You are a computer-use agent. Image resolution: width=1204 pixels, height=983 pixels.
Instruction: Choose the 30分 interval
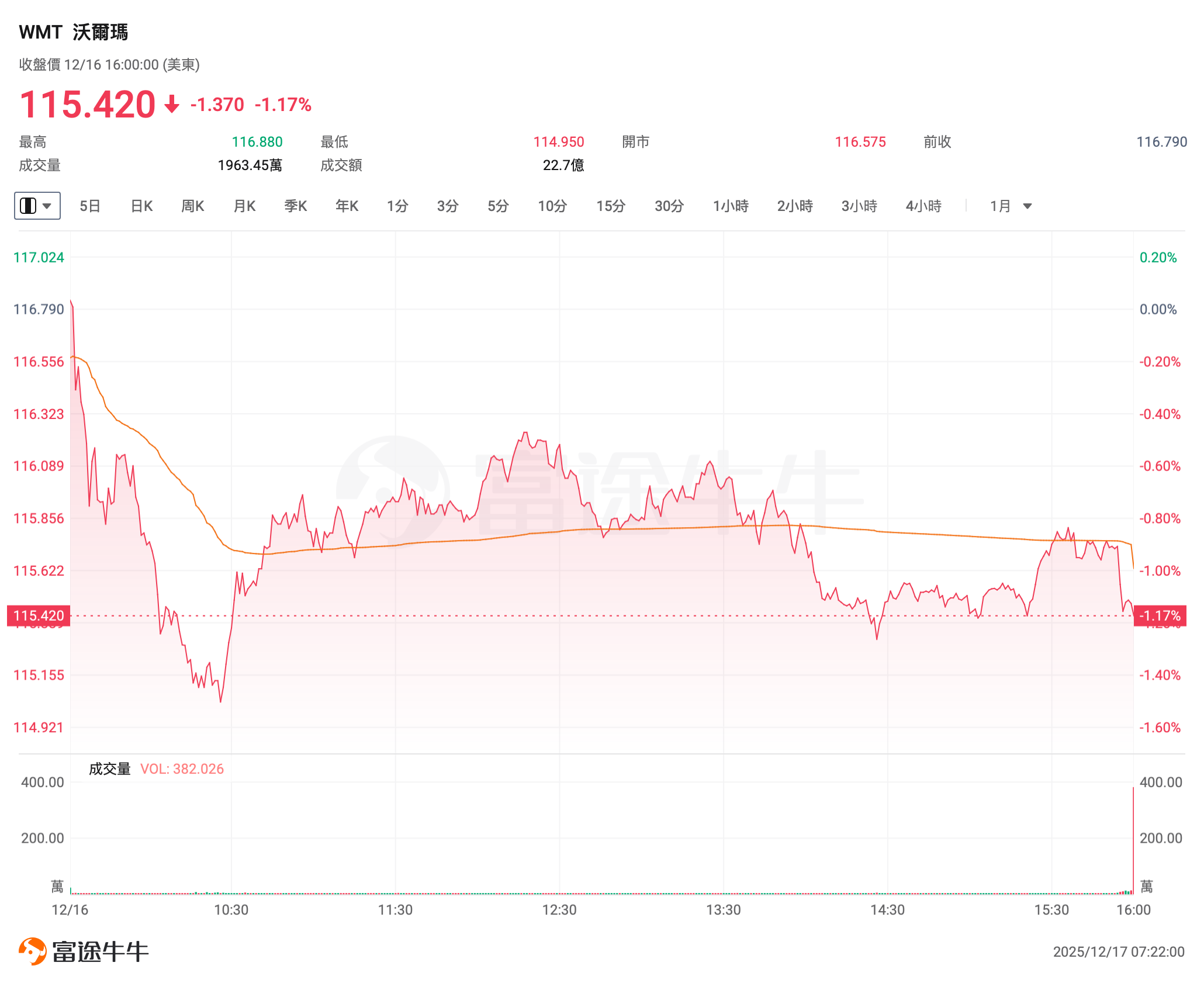669,206
